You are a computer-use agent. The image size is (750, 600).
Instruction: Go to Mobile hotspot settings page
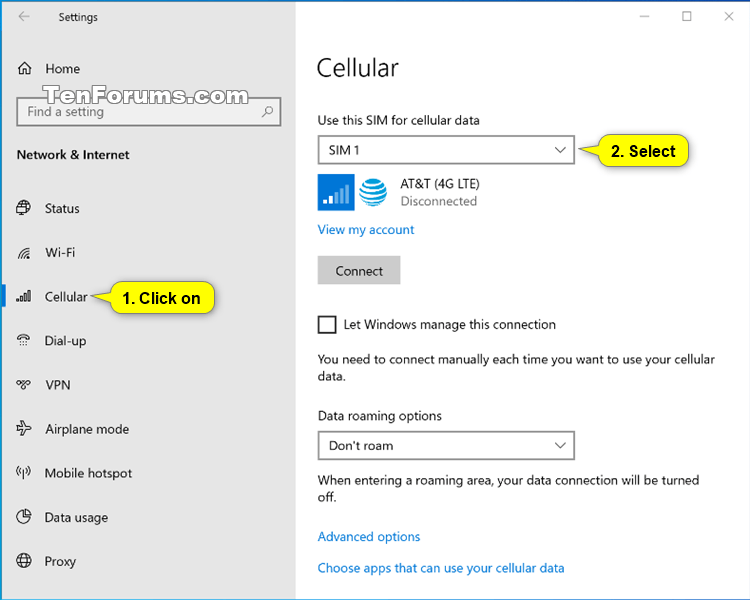pyautogui.click(x=88, y=473)
